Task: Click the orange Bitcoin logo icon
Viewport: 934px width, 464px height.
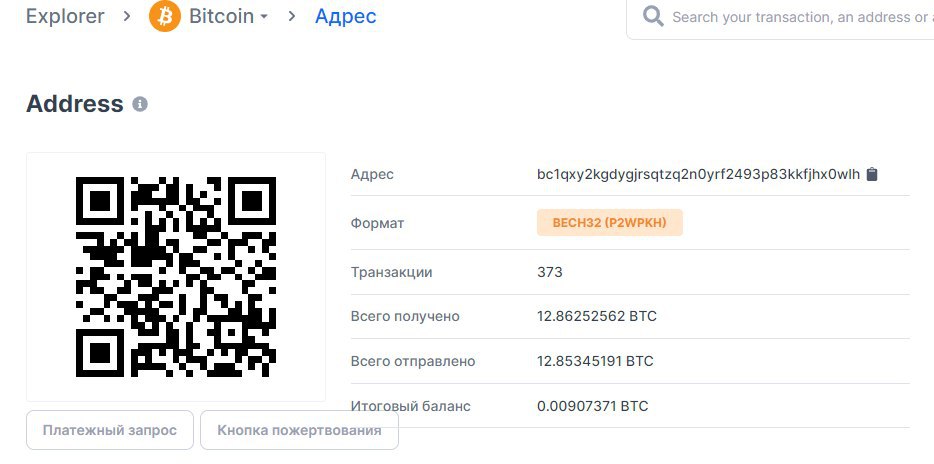Action: 164,16
